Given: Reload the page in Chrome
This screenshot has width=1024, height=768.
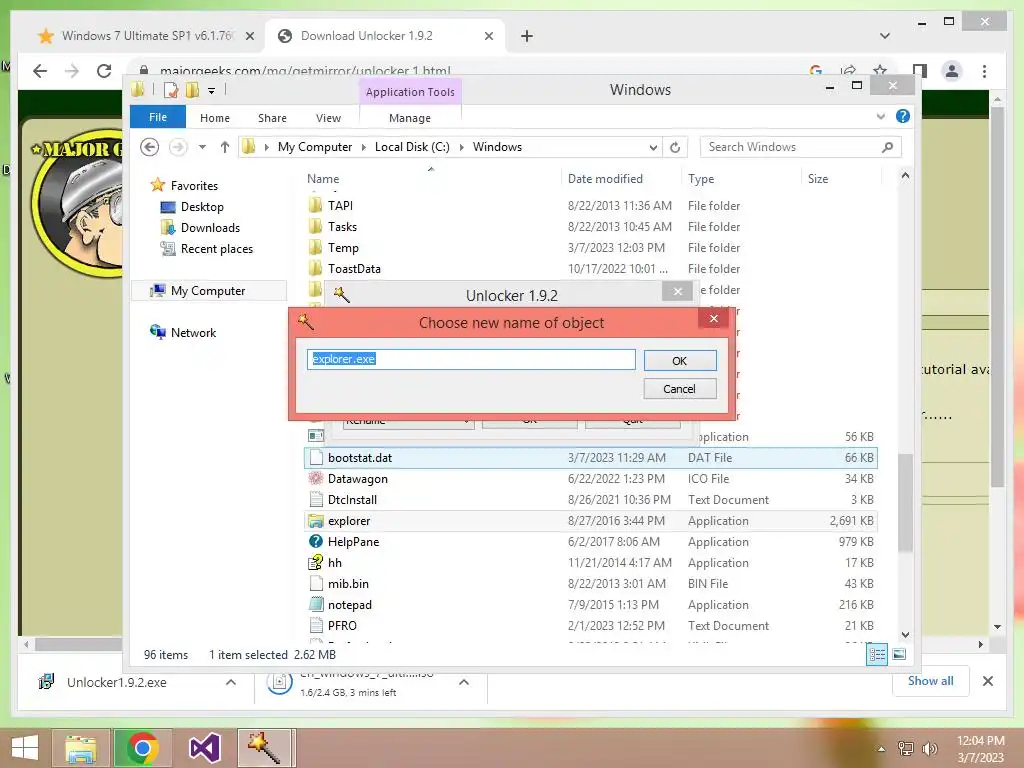Looking at the screenshot, I should [x=104, y=71].
